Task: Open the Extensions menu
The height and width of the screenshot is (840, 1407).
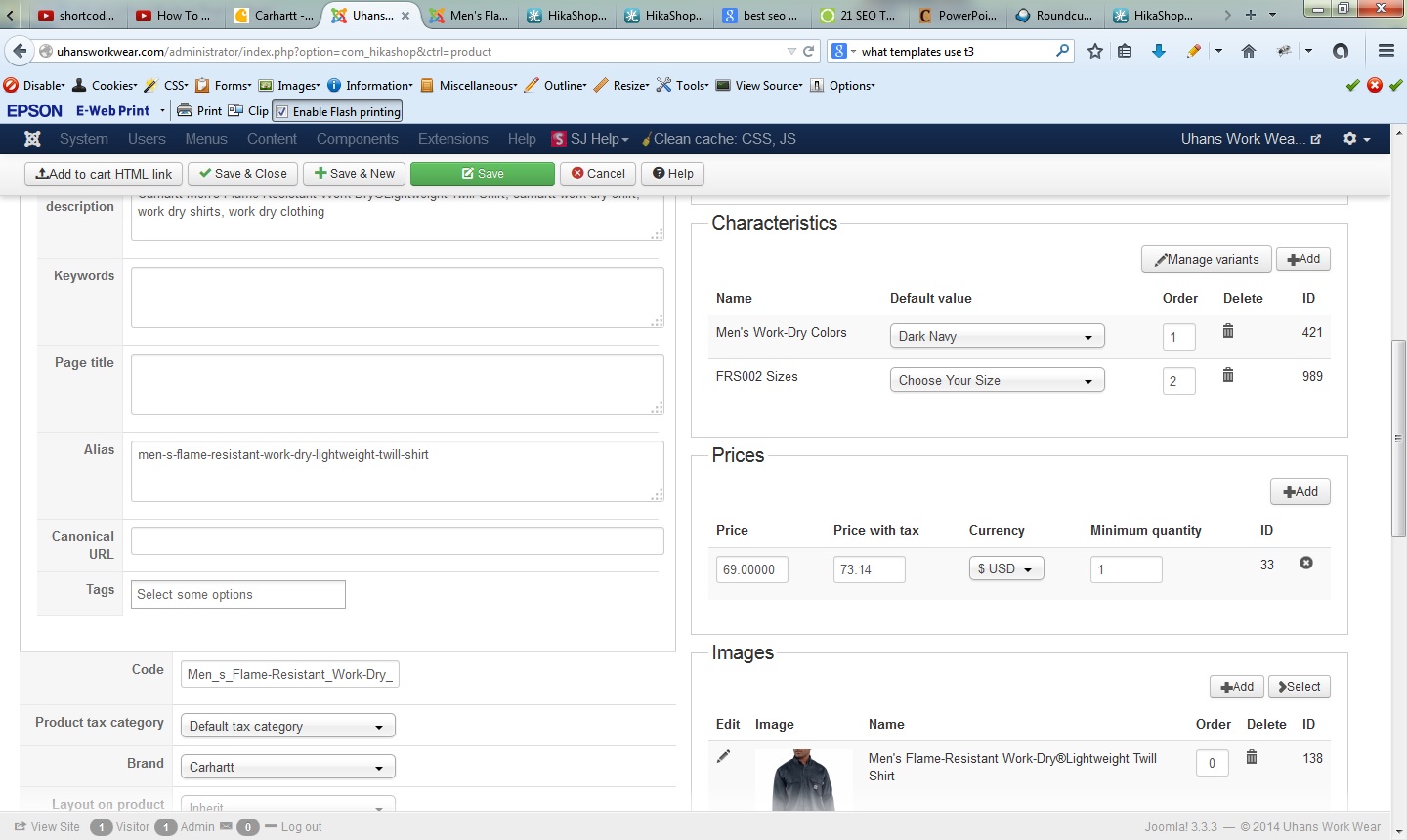Action: [453, 139]
